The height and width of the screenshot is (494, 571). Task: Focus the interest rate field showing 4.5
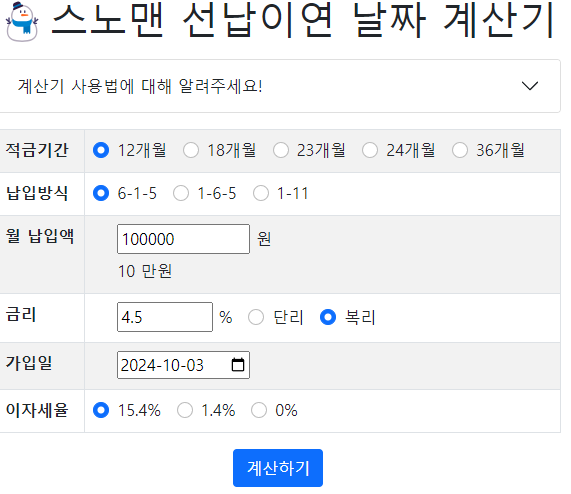tap(165, 317)
